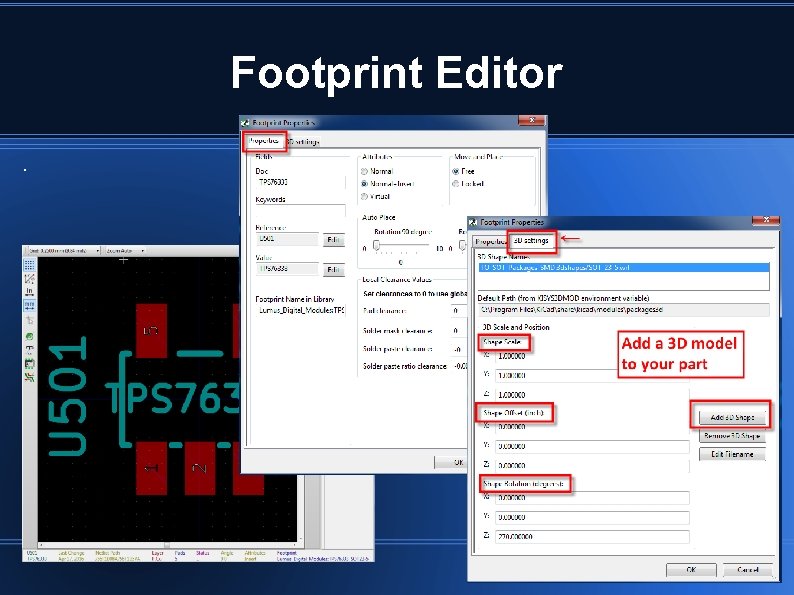Image resolution: width=794 pixels, height=595 pixels.
Task: Toggle polar coordinates display icon
Action: 29,278
